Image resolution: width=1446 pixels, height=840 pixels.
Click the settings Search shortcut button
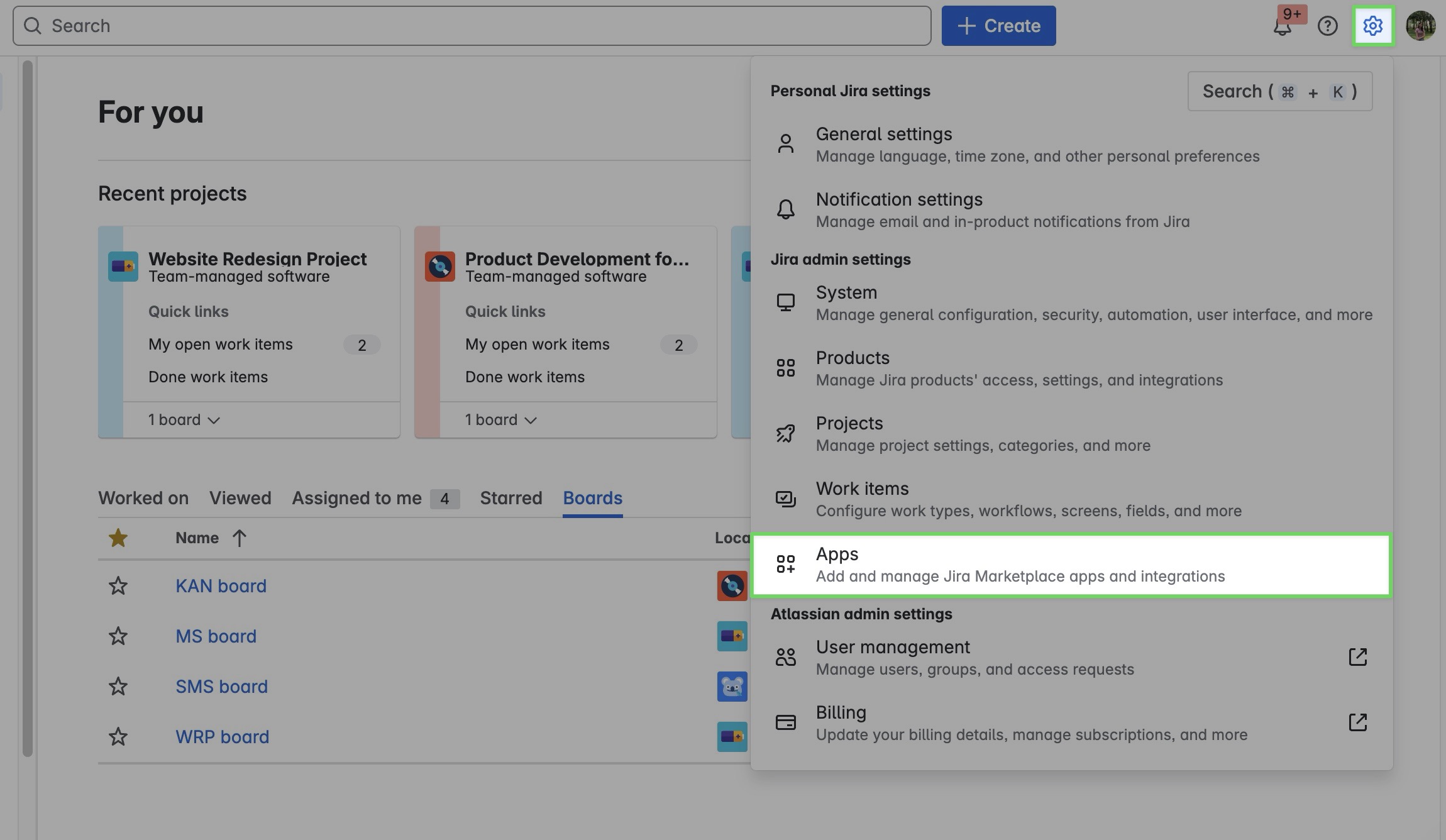point(1280,91)
